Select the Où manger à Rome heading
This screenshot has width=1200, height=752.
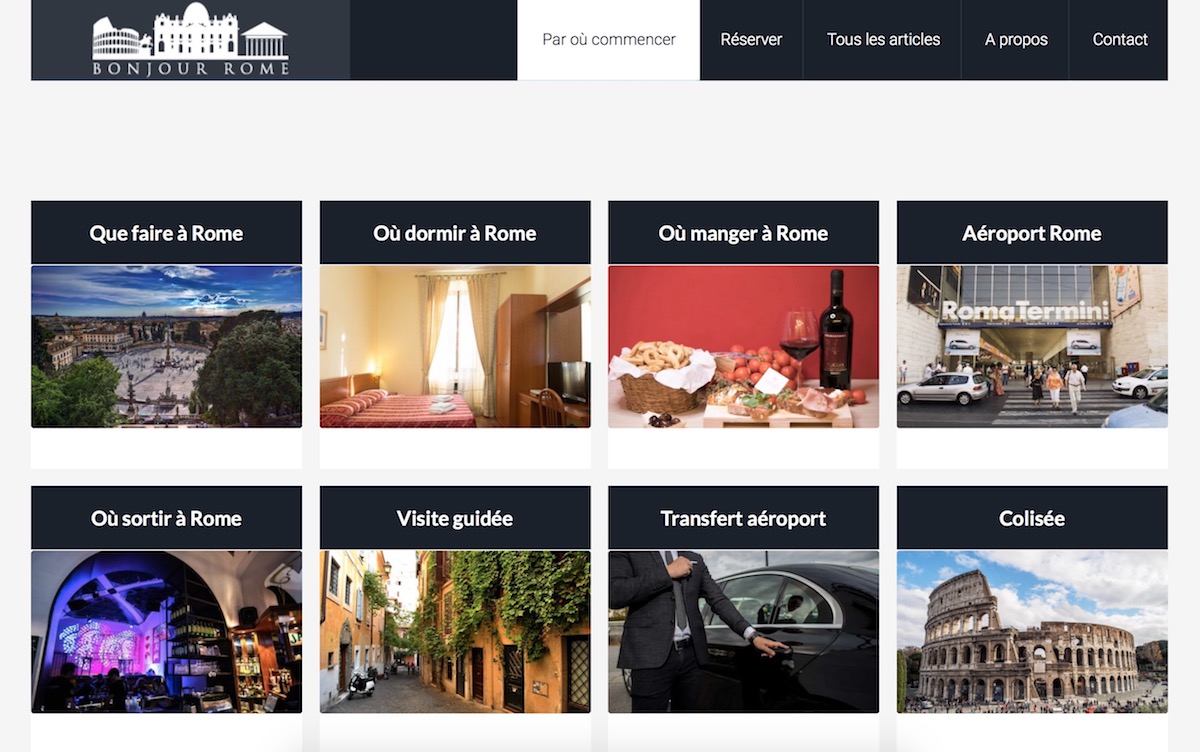(743, 233)
